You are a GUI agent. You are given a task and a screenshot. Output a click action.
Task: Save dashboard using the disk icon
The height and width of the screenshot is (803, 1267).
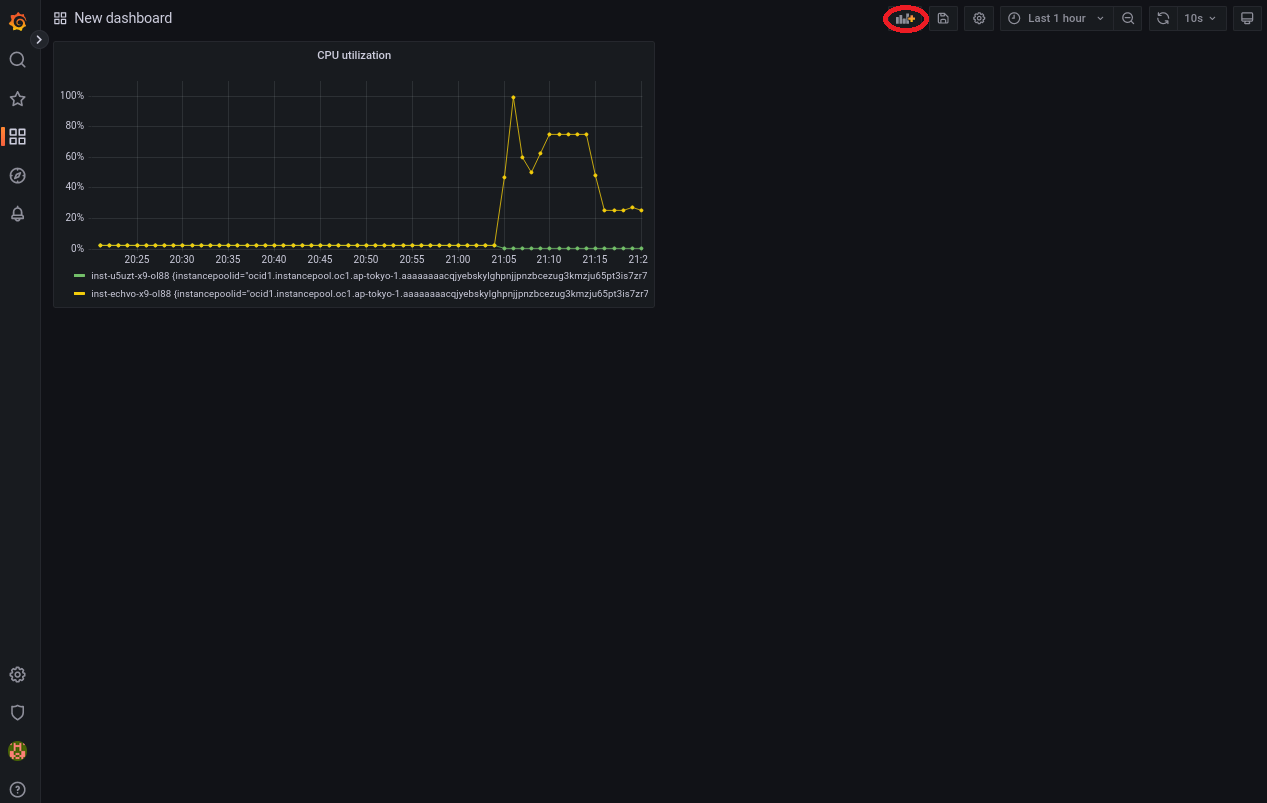(943, 18)
